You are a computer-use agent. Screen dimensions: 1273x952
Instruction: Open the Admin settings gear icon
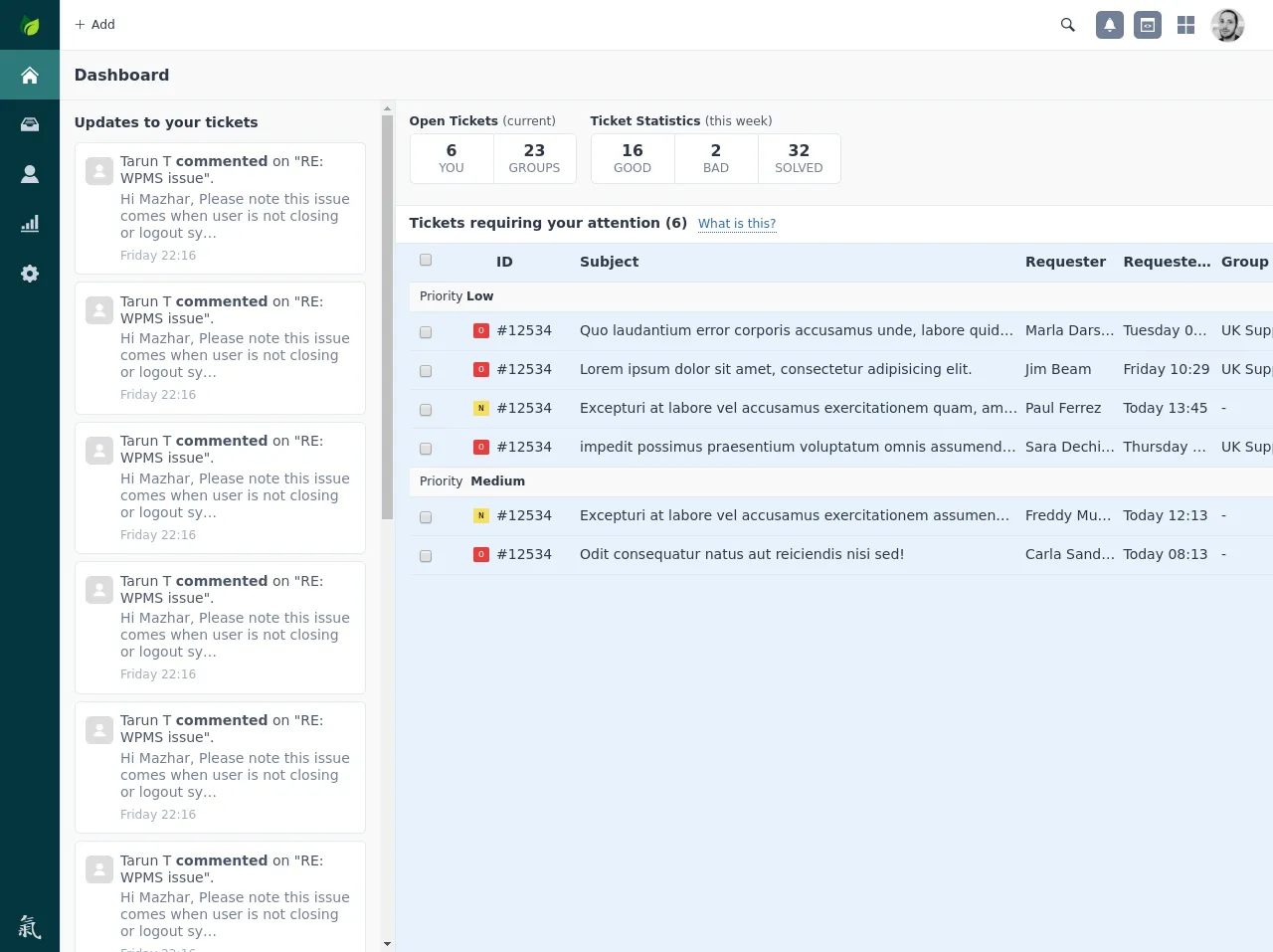30,274
